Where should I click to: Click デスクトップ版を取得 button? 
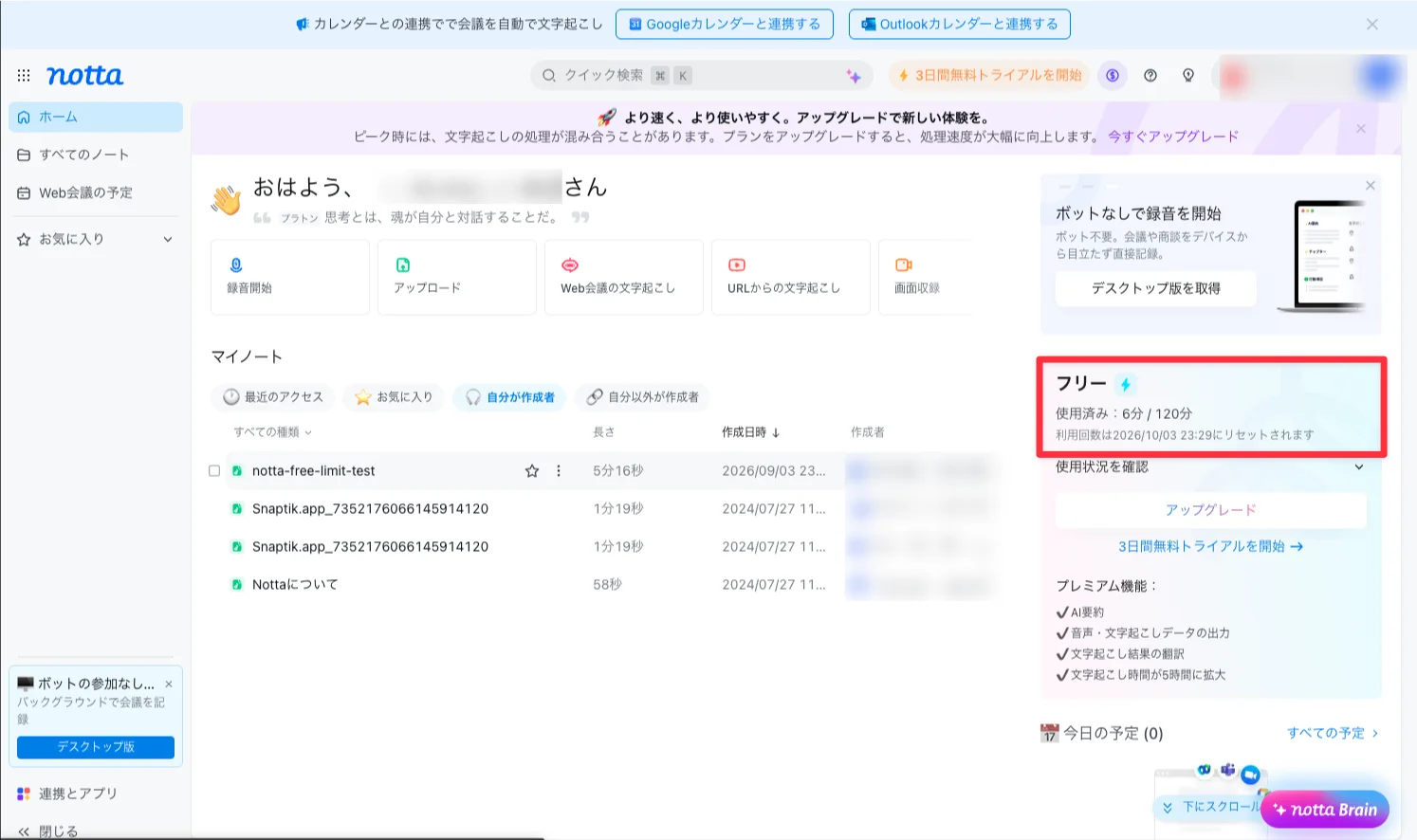pos(1156,288)
